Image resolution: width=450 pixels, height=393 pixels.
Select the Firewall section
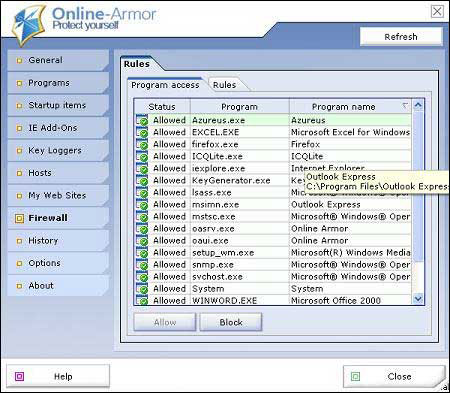pyautogui.click(x=58, y=218)
